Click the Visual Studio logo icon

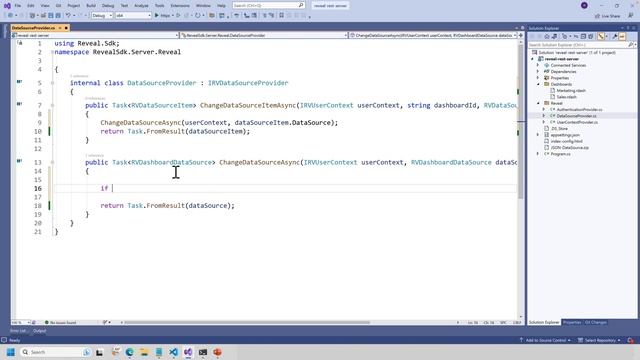[7, 6]
